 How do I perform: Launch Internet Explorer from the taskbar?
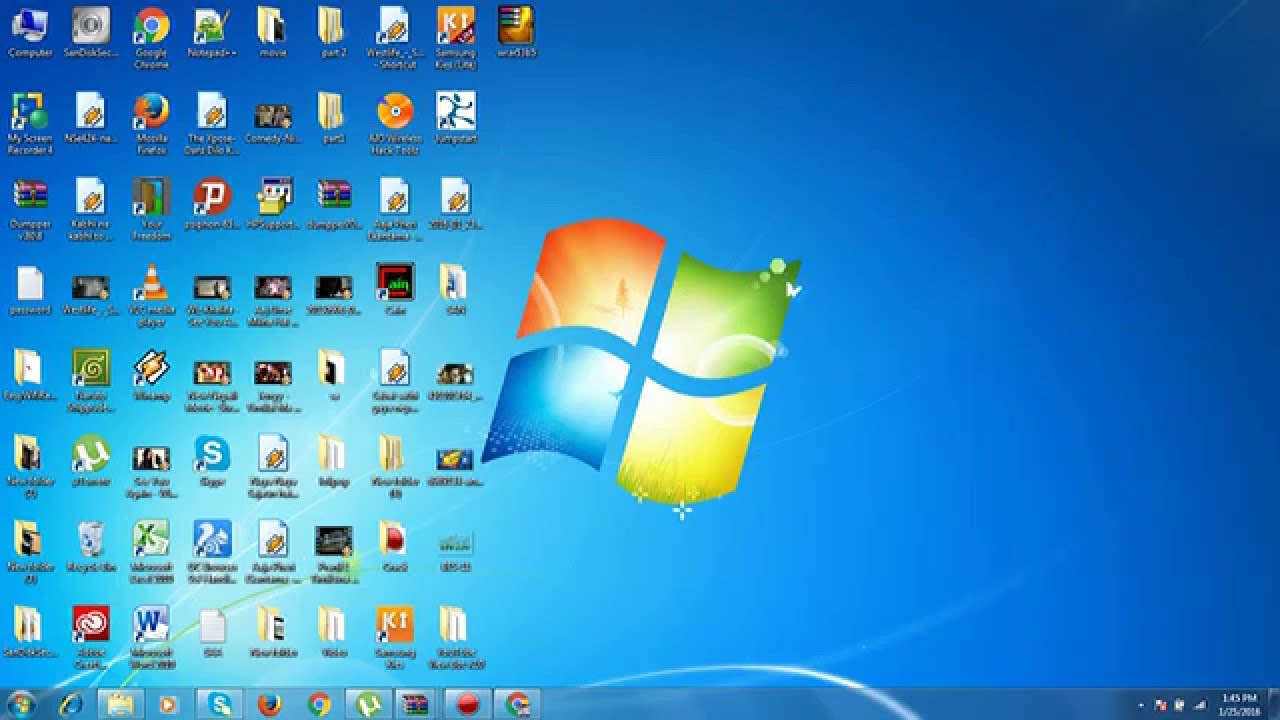click(x=72, y=705)
